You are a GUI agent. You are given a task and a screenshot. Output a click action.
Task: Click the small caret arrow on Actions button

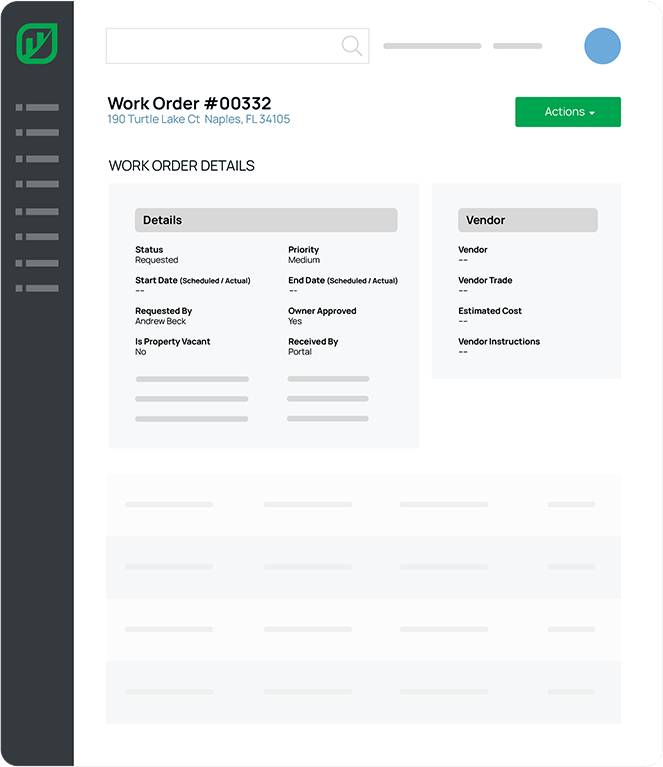point(592,113)
